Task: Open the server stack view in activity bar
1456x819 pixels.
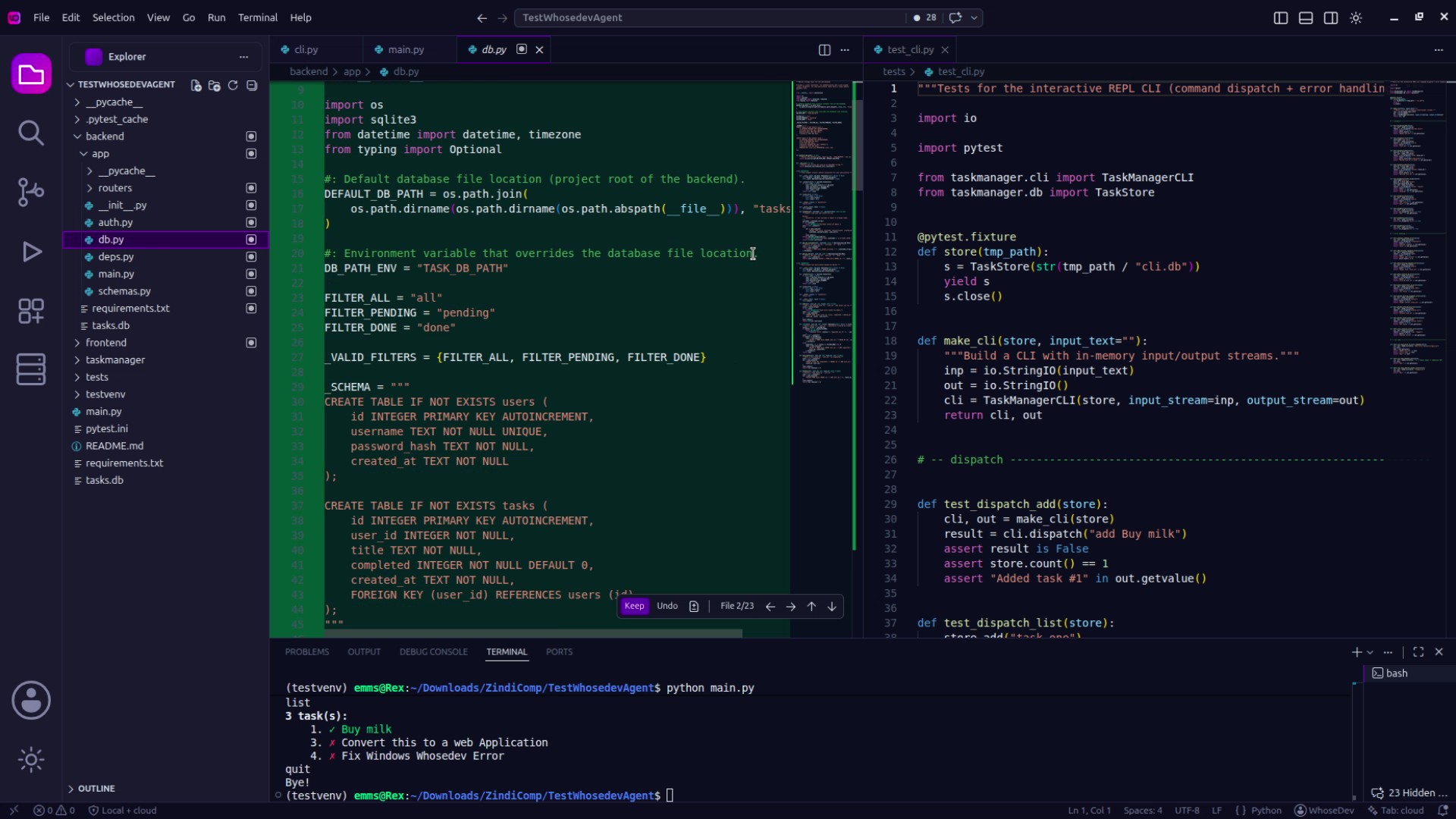Action: (31, 369)
